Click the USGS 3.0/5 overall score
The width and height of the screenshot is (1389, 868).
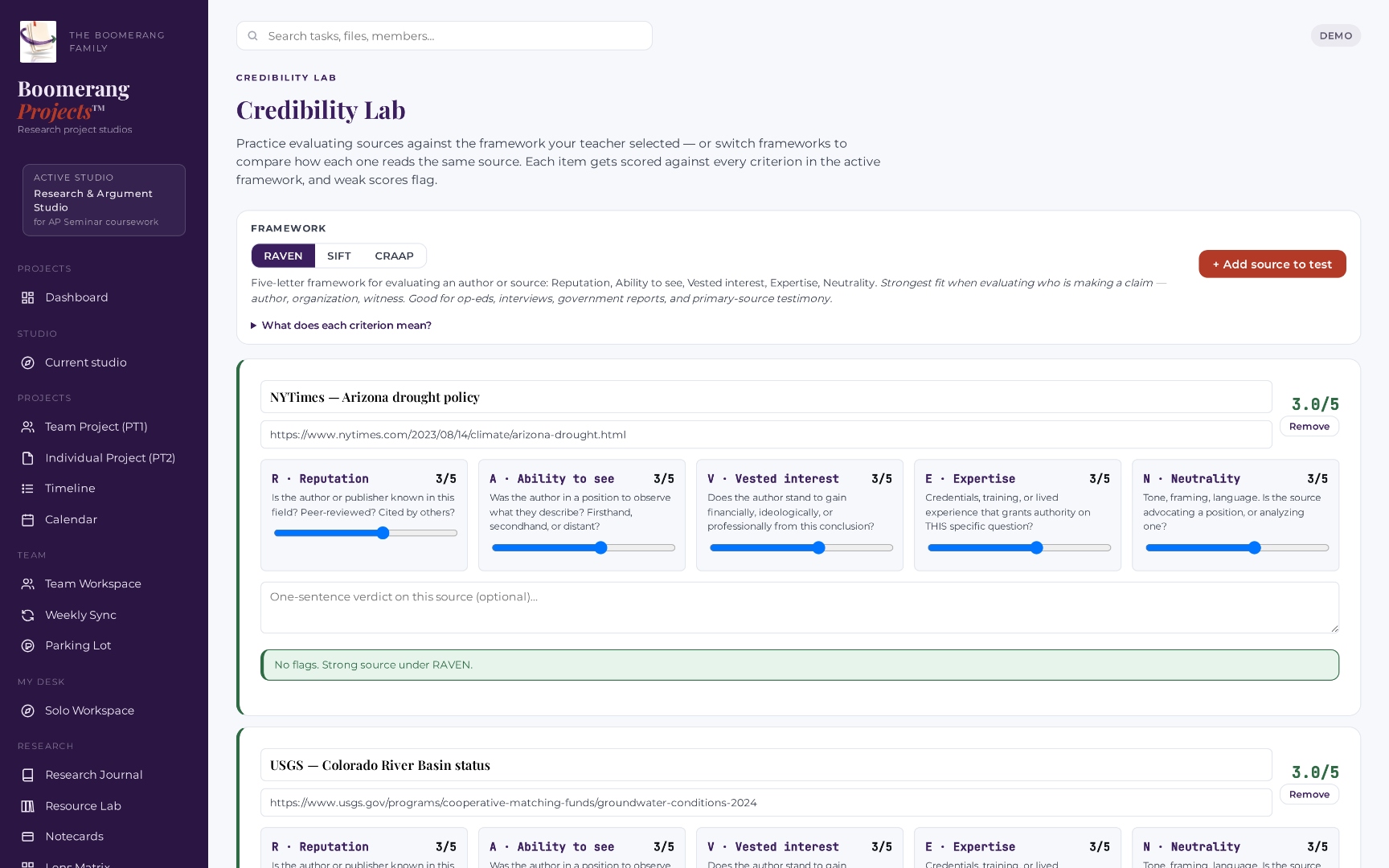coord(1315,772)
